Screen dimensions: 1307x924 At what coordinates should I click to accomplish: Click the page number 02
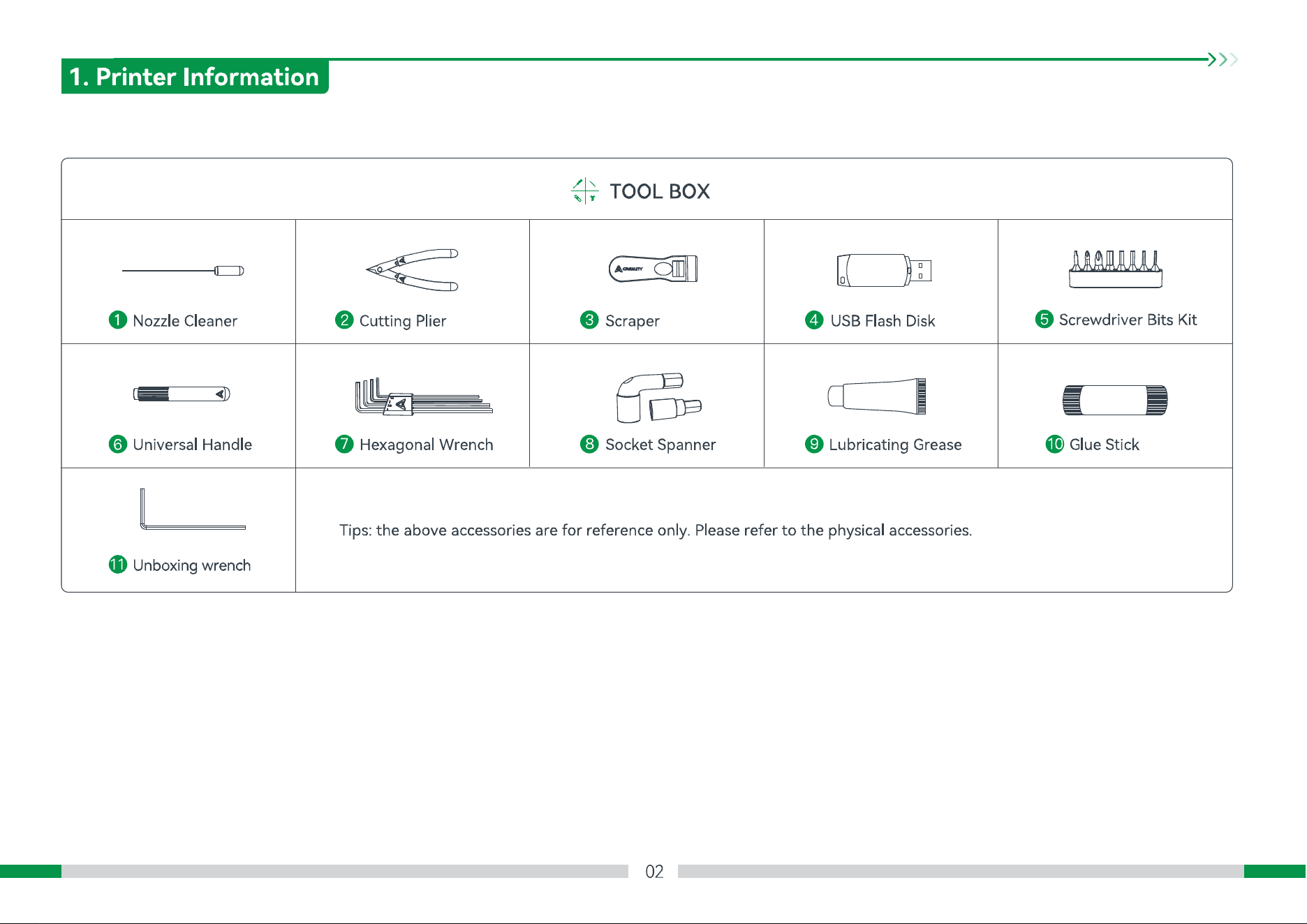click(654, 872)
